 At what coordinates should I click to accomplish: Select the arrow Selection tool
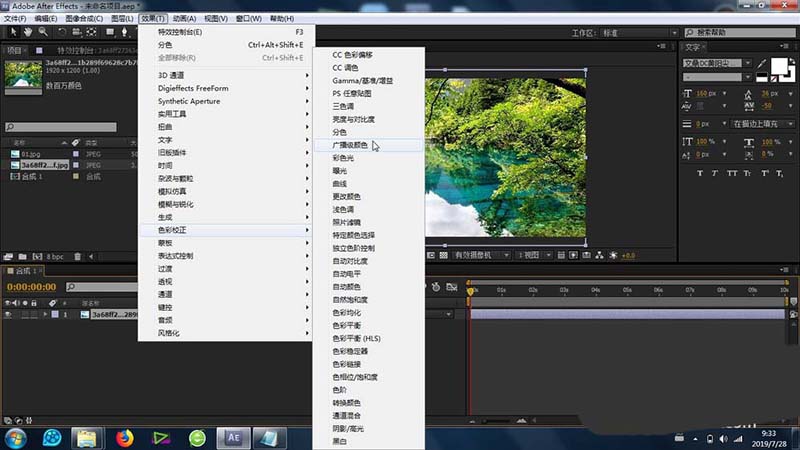[11, 32]
